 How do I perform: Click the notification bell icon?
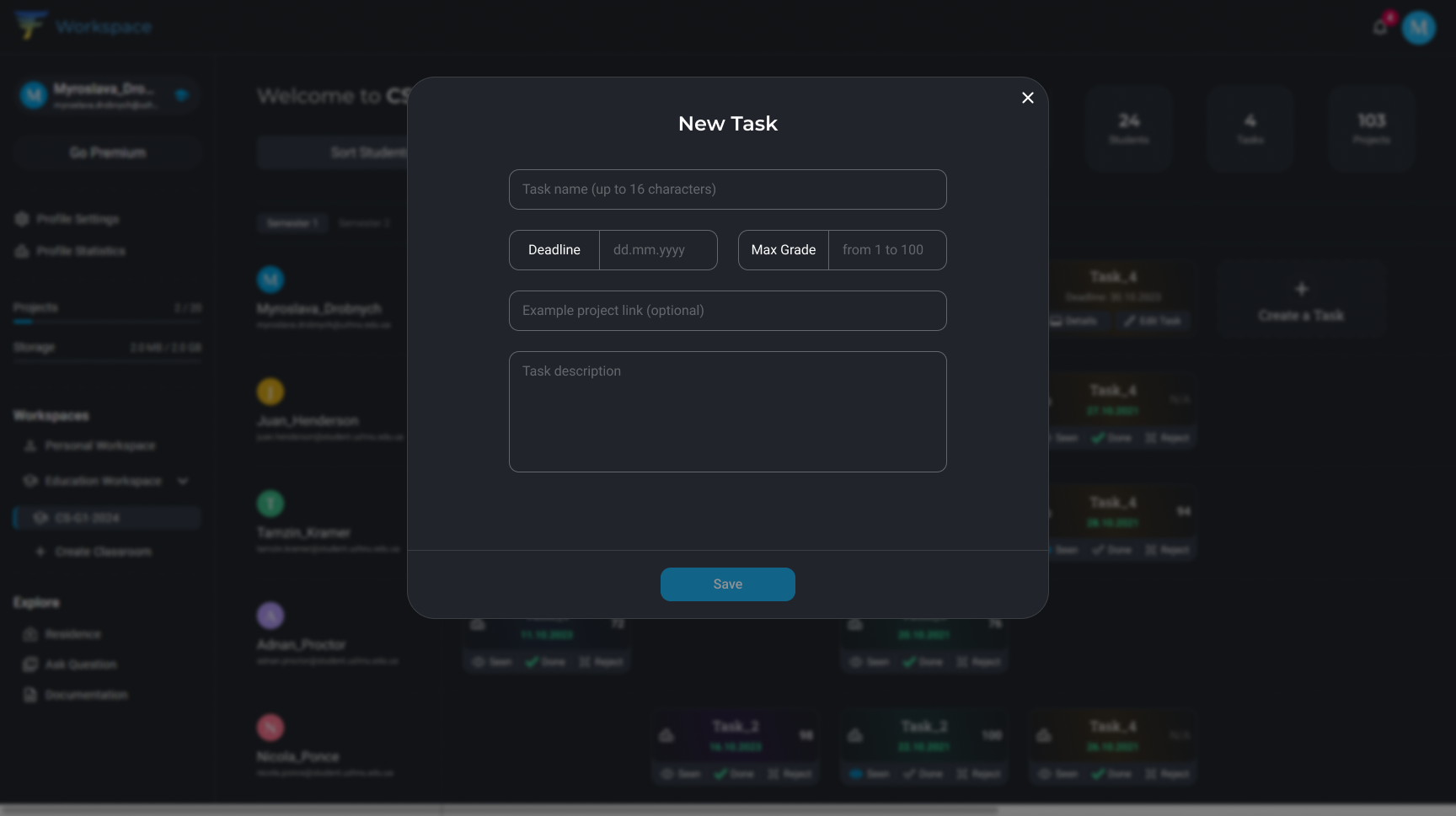click(1380, 26)
